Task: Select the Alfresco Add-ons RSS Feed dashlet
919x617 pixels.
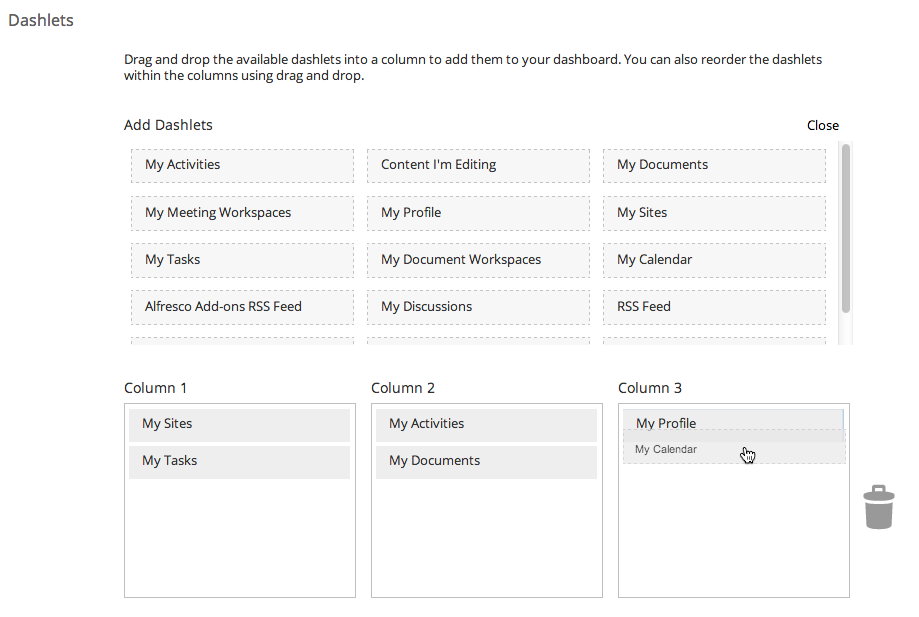Action: pos(241,306)
